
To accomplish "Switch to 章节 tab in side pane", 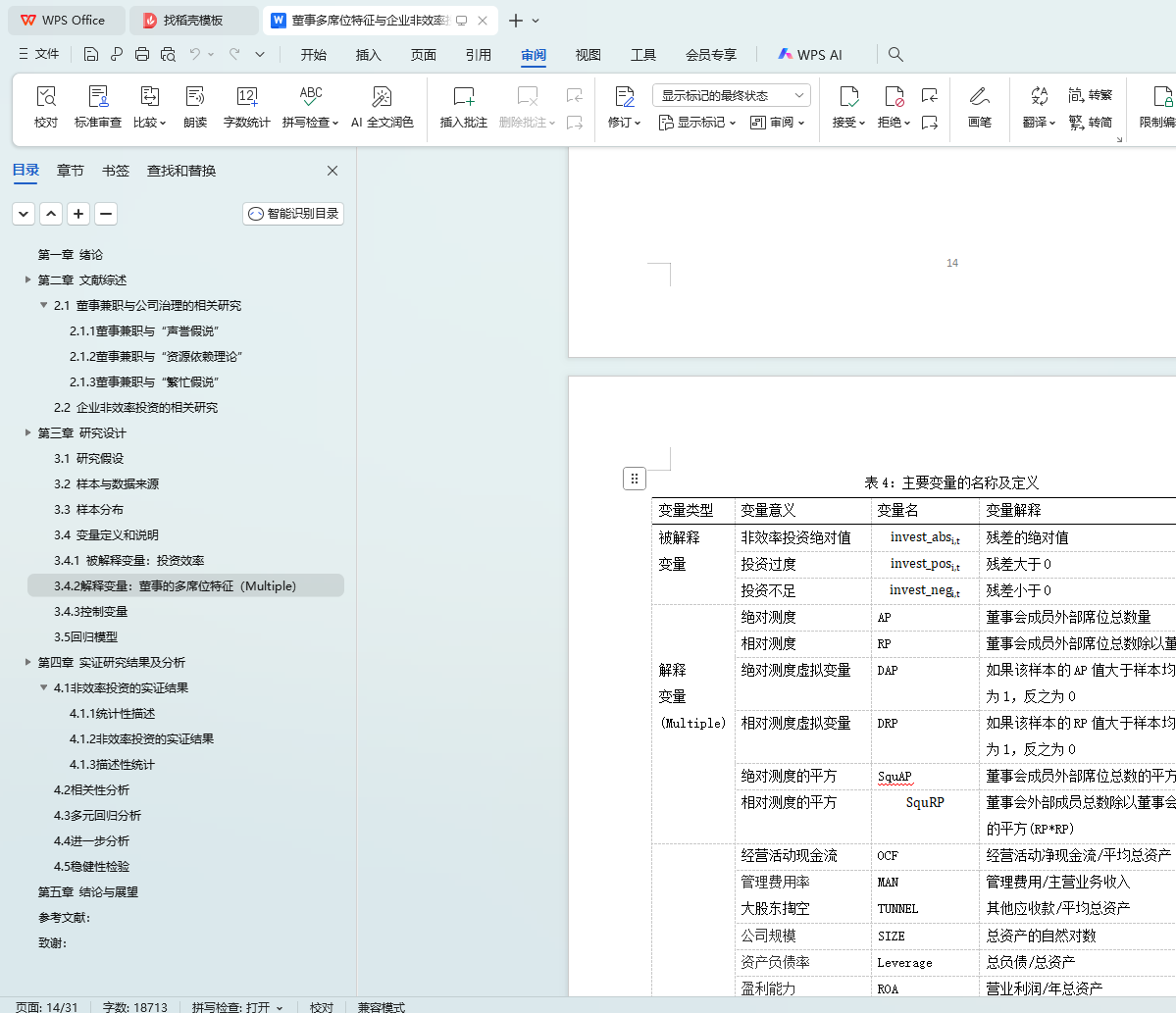I will 71,171.
